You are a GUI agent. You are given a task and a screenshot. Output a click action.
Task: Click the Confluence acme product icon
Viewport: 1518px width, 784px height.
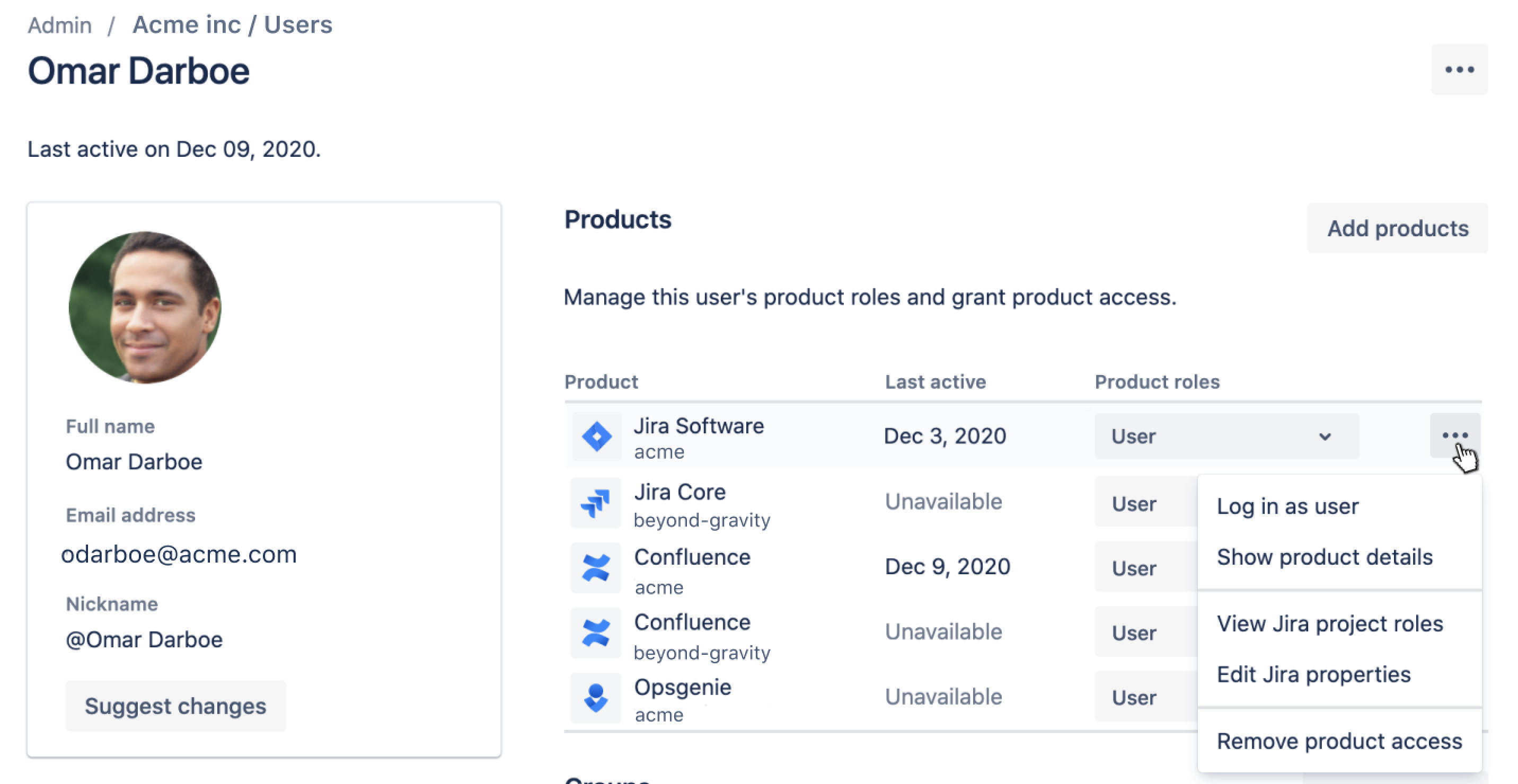pos(596,567)
